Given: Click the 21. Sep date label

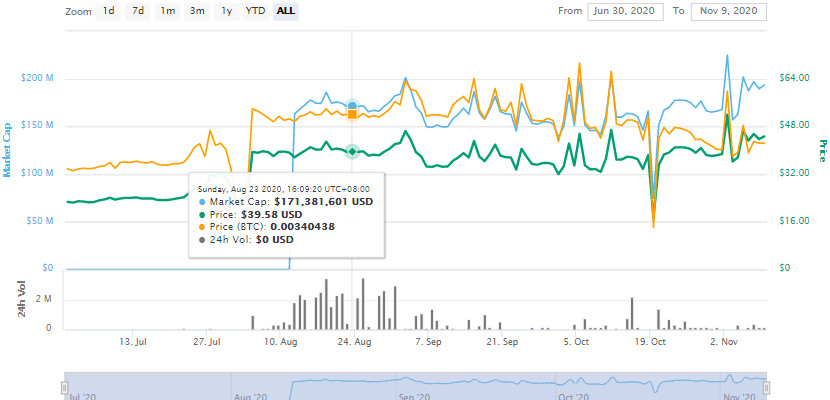Looking at the screenshot, I should point(502,342).
